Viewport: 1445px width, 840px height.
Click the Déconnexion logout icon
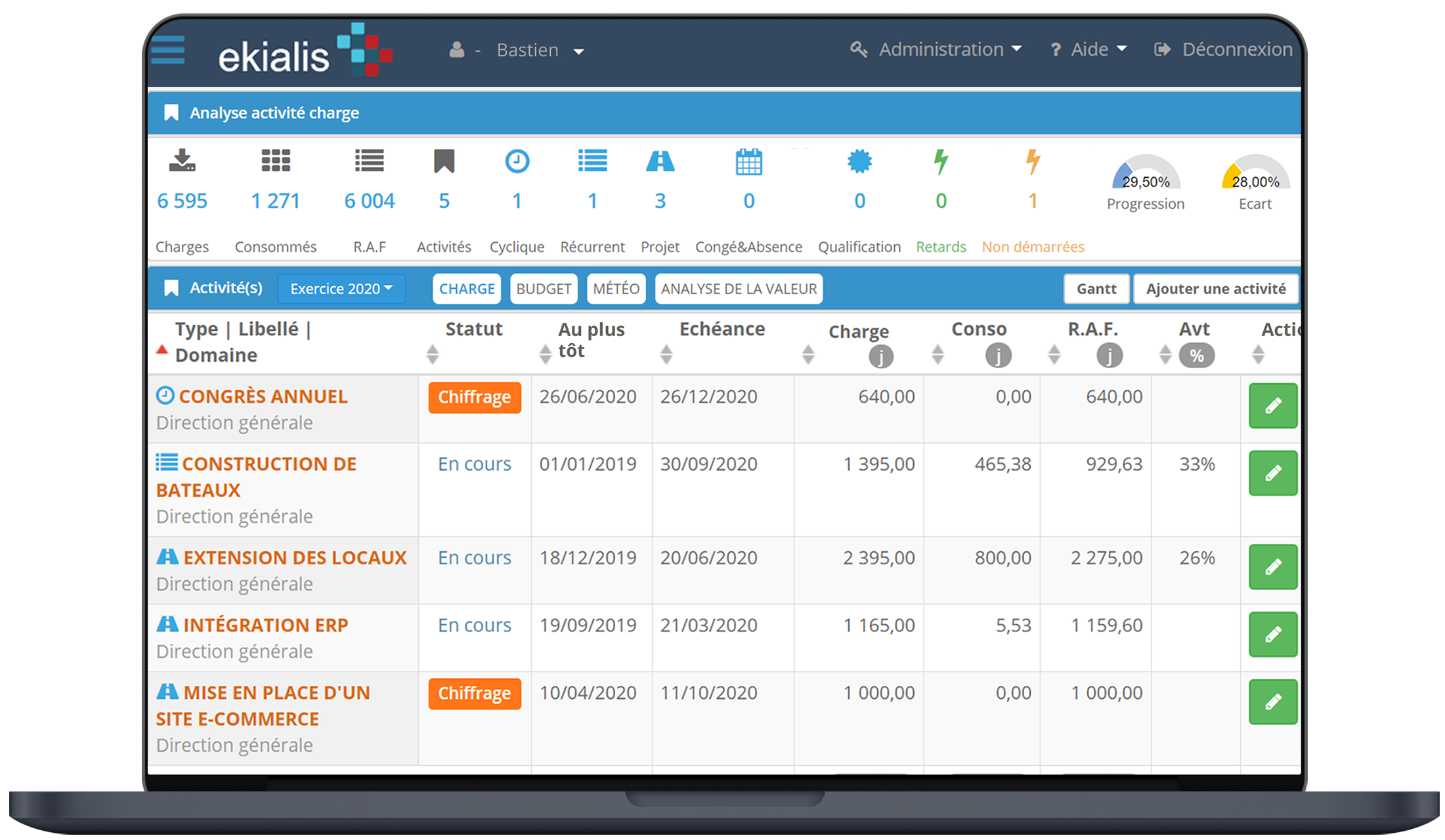coord(1162,50)
